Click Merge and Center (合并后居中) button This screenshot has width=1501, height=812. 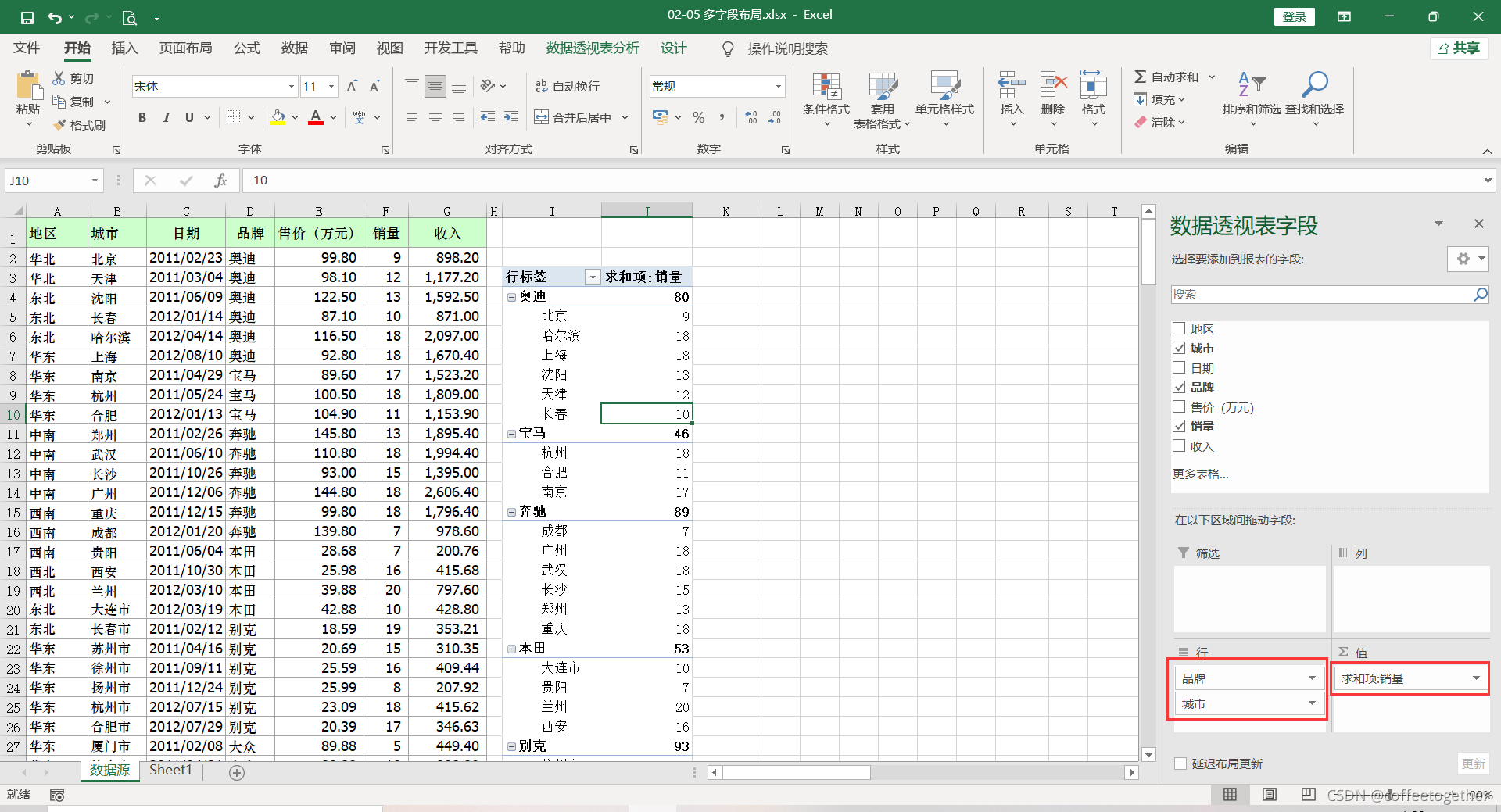(x=574, y=117)
